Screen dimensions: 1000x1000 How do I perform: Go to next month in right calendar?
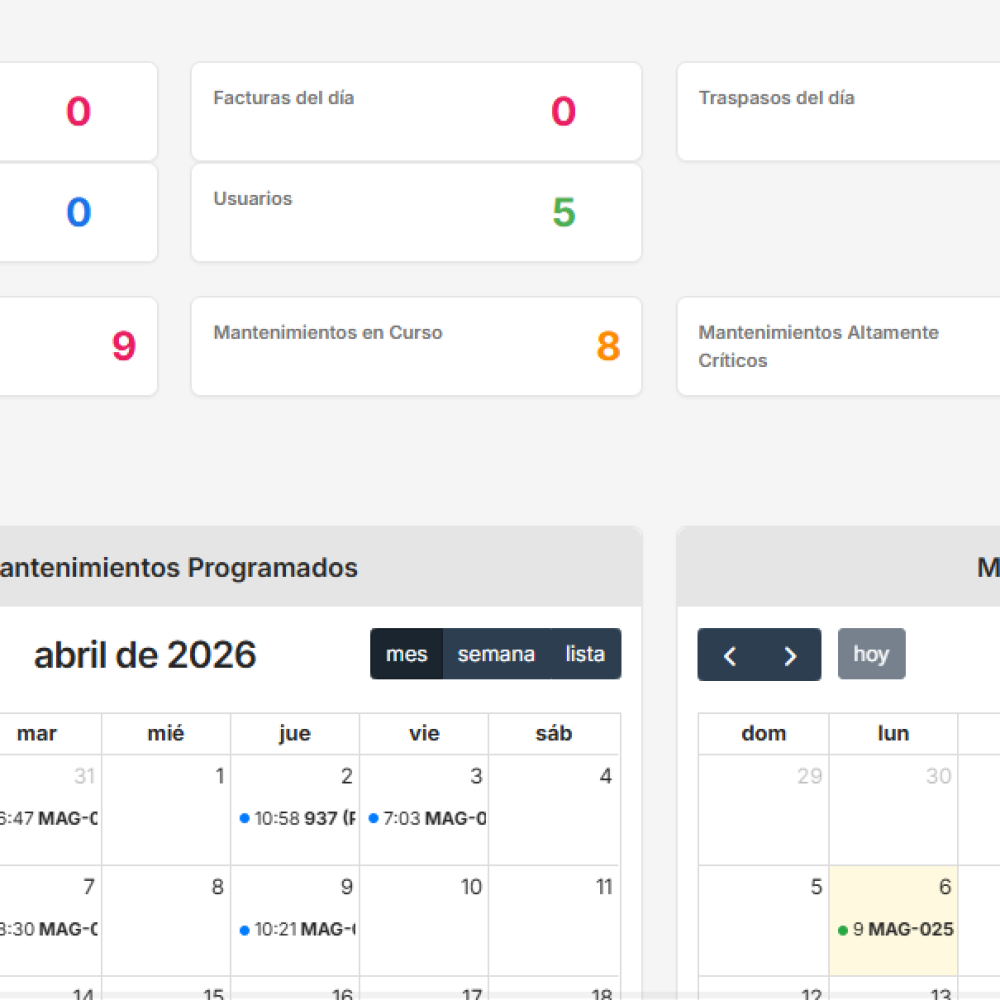click(x=790, y=655)
